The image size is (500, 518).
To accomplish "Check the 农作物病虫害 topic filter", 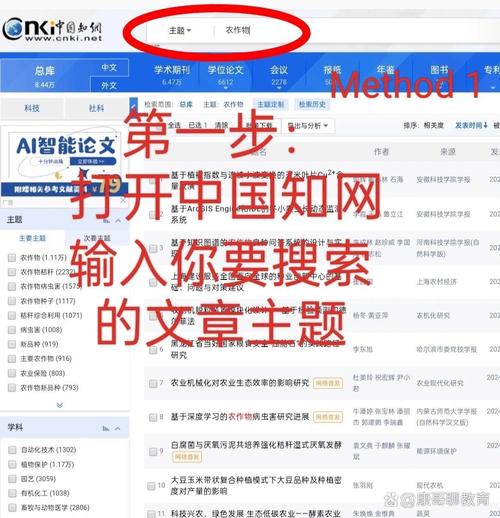I will pyautogui.click(x=12, y=287).
